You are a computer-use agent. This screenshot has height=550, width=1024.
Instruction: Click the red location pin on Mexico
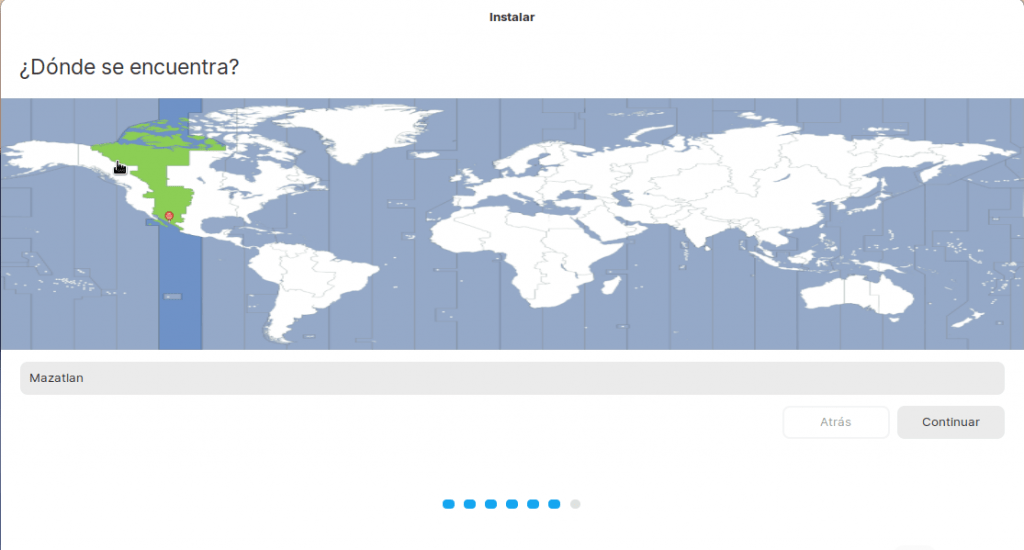169,216
